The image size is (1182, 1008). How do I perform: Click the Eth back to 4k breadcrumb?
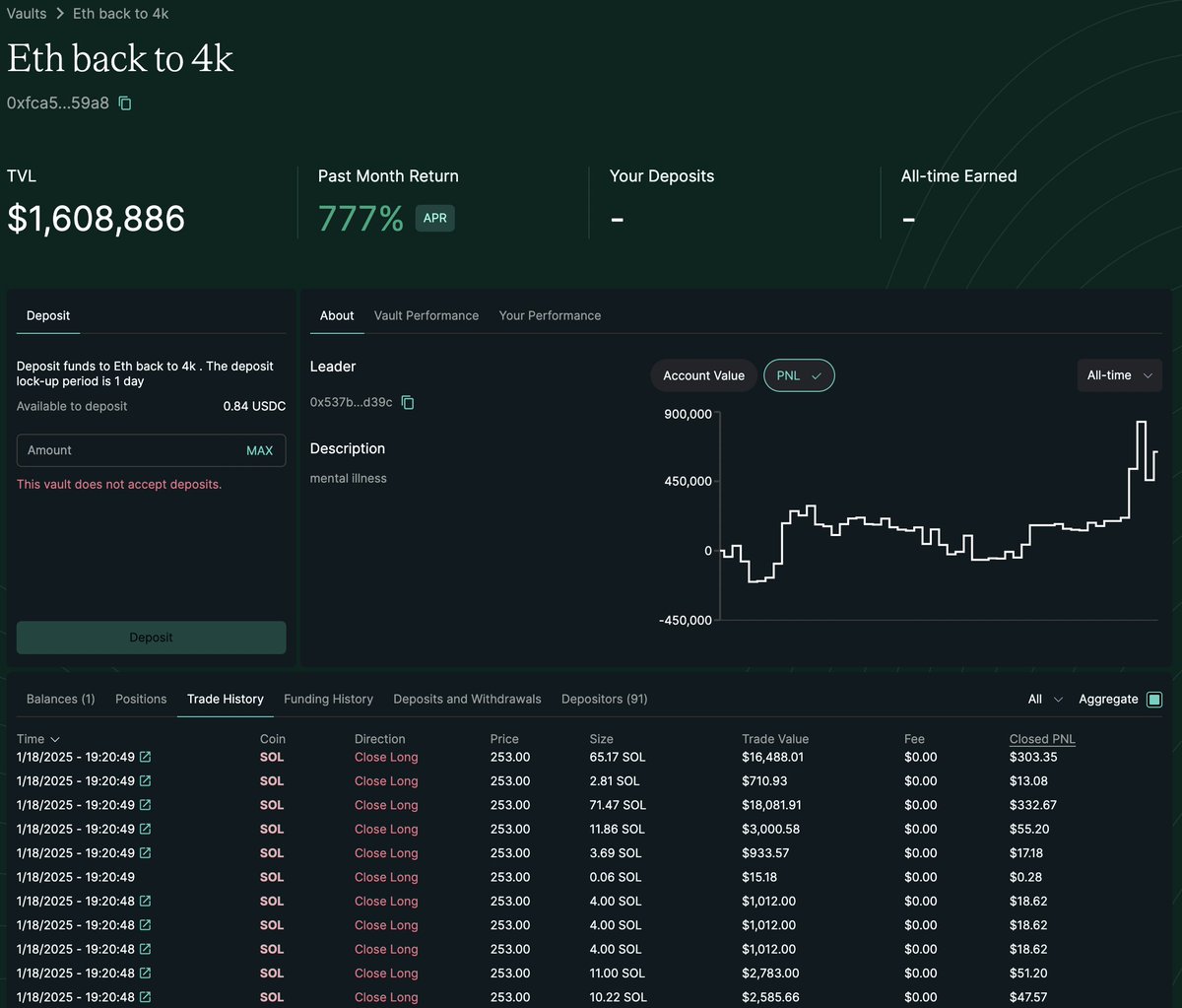click(121, 14)
